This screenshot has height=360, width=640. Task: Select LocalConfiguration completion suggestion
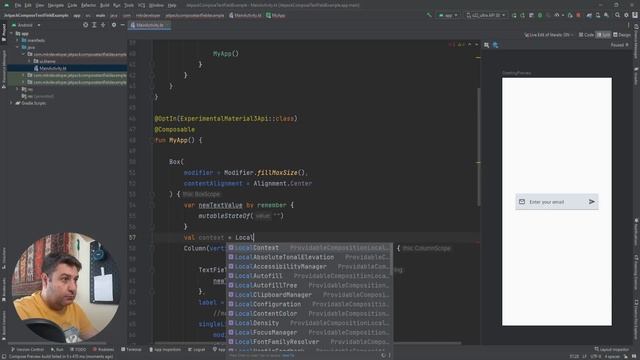point(309,304)
